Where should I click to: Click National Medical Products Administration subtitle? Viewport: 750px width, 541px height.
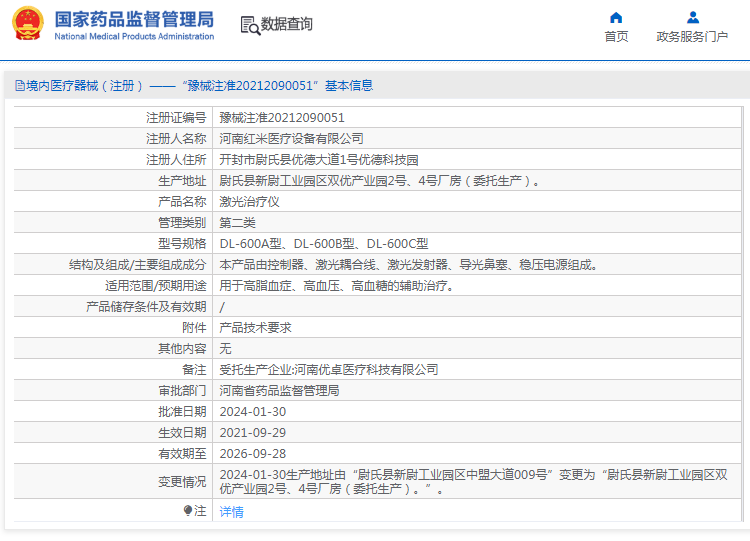(x=134, y=36)
